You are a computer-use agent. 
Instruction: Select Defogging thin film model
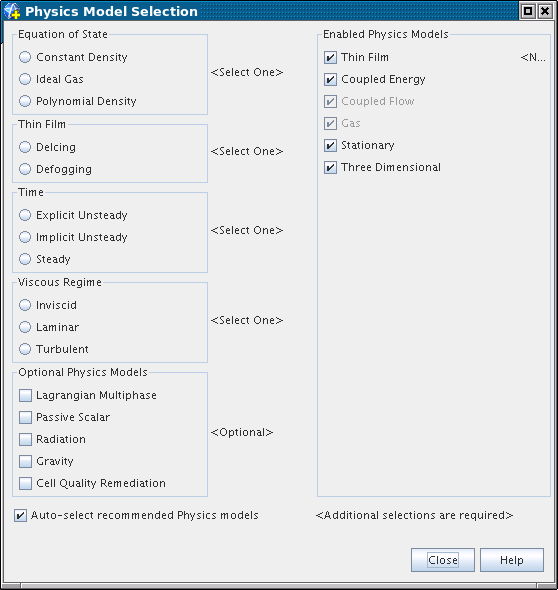tap(25, 169)
